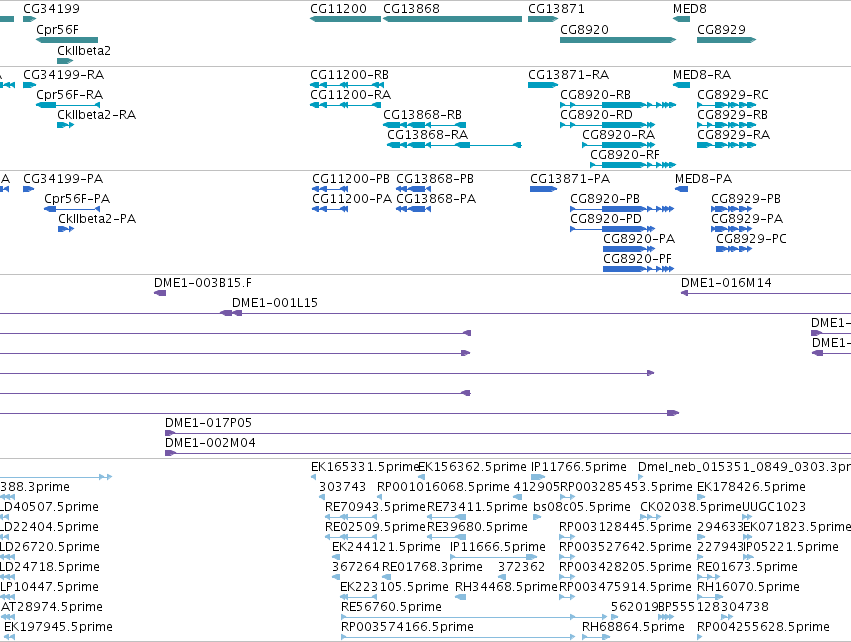The width and height of the screenshot is (851, 642).
Task: Click protein CG8920-PF
Action: tap(637, 259)
